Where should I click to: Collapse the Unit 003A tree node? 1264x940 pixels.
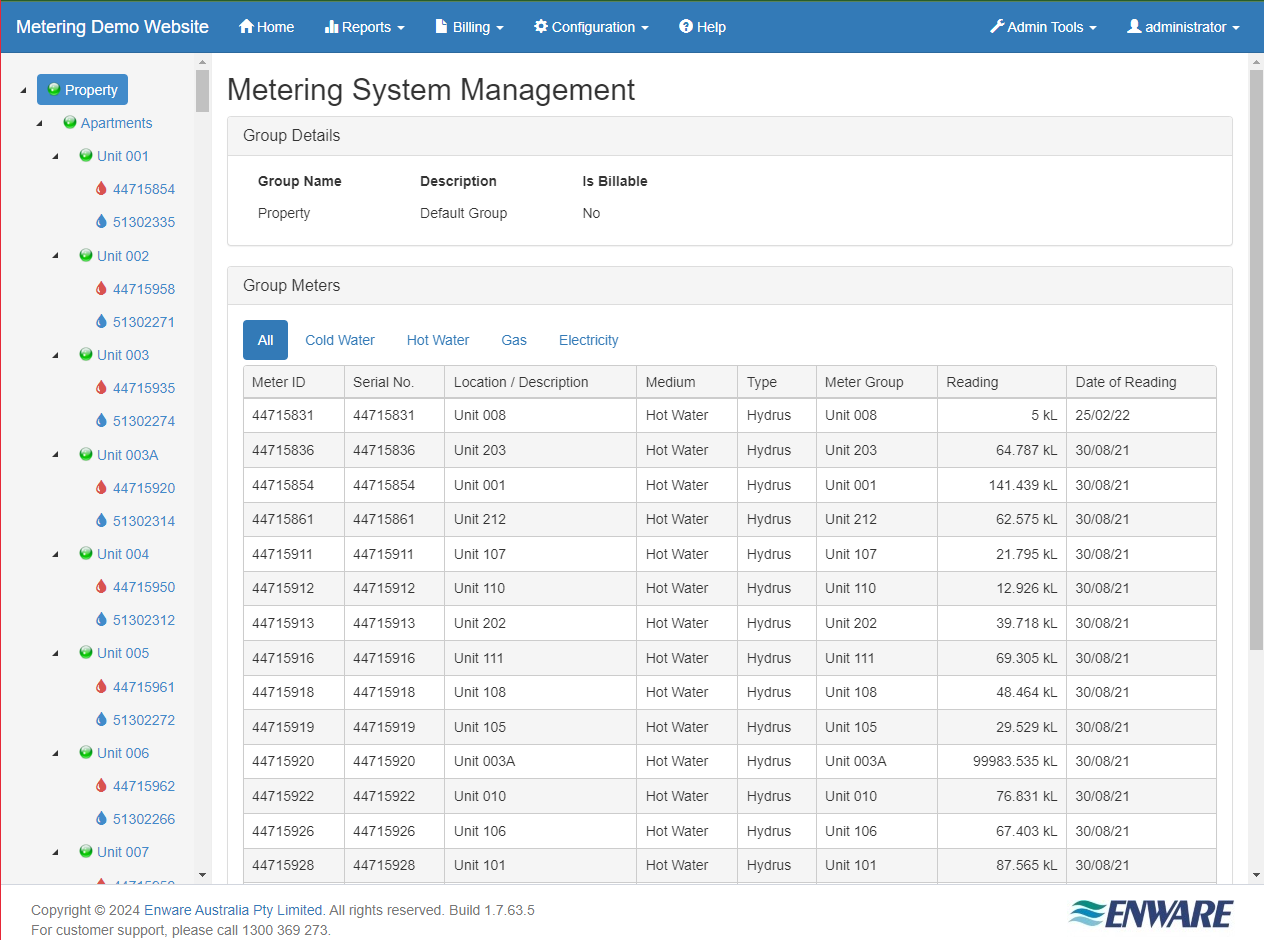coord(55,454)
